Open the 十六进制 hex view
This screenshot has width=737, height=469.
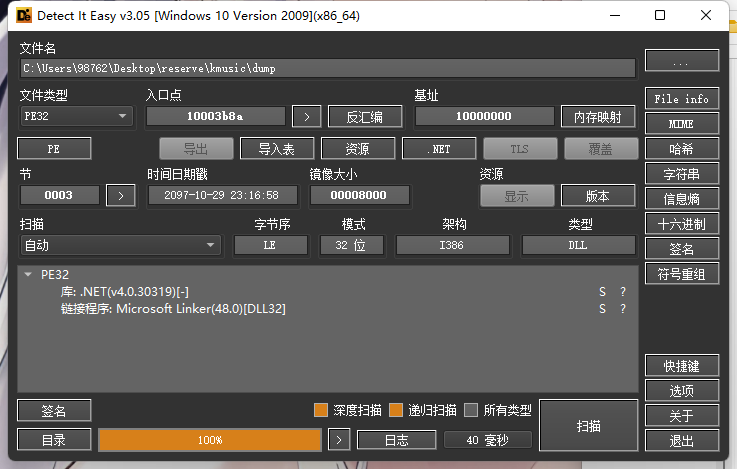coord(681,223)
